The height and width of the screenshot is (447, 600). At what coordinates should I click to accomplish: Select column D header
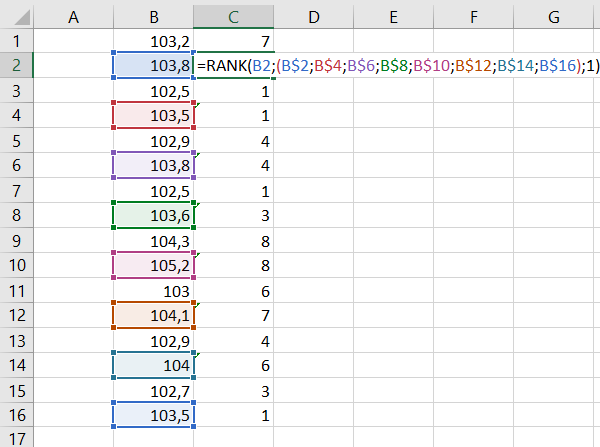click(313, 17)
